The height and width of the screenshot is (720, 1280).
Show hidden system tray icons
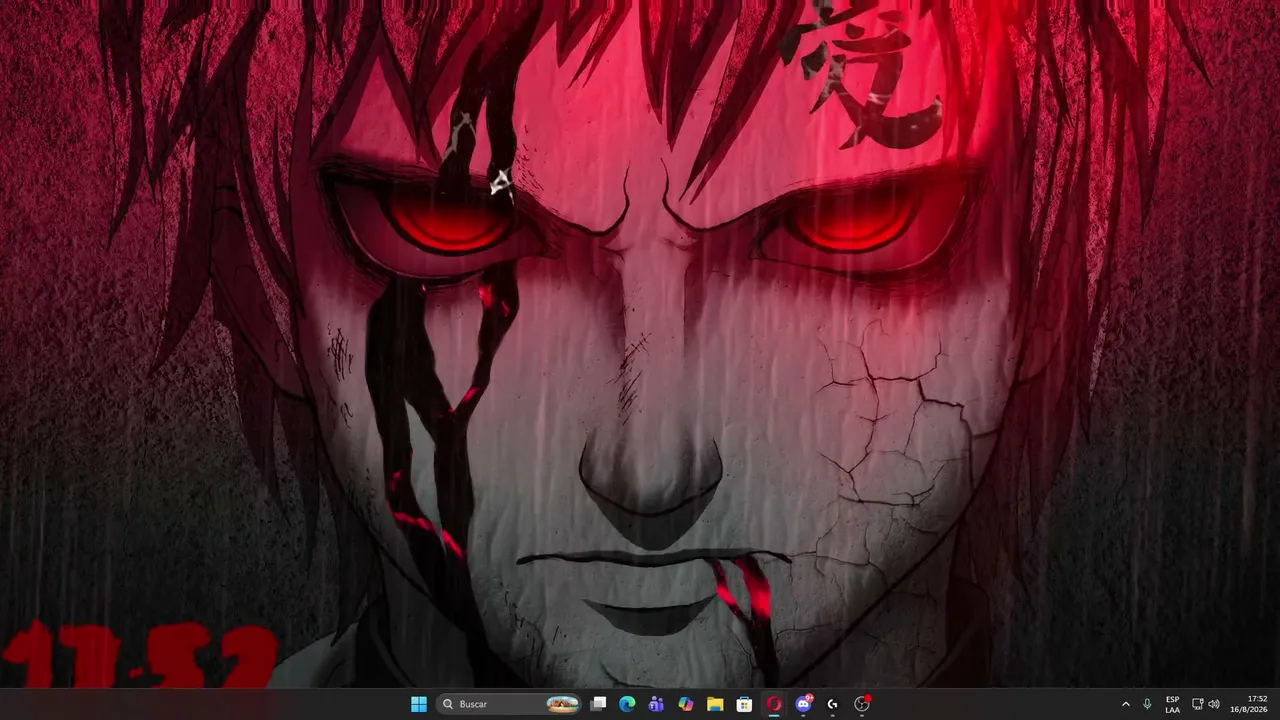click(x=1126, y=704)
